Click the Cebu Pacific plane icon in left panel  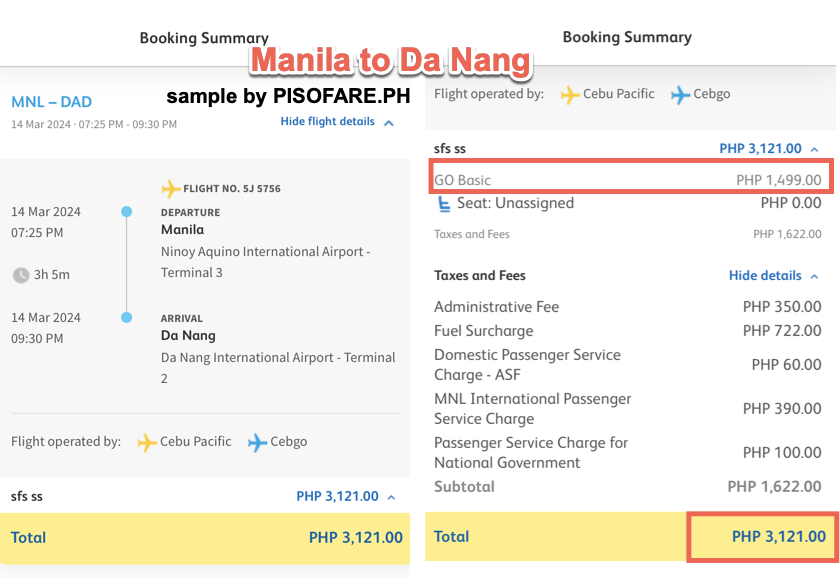(147, 442)
